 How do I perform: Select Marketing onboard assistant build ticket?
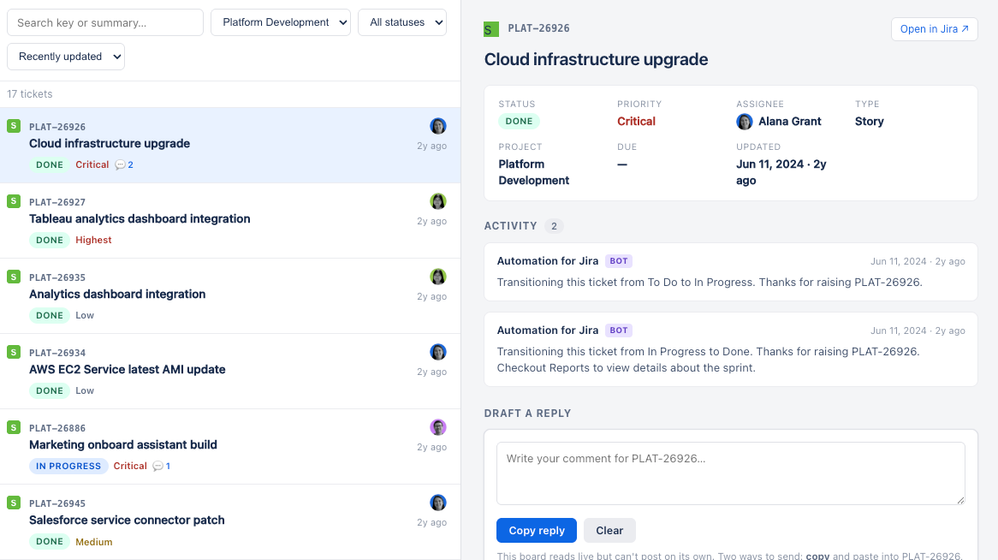pyautogui.click(x=230, y=447)
